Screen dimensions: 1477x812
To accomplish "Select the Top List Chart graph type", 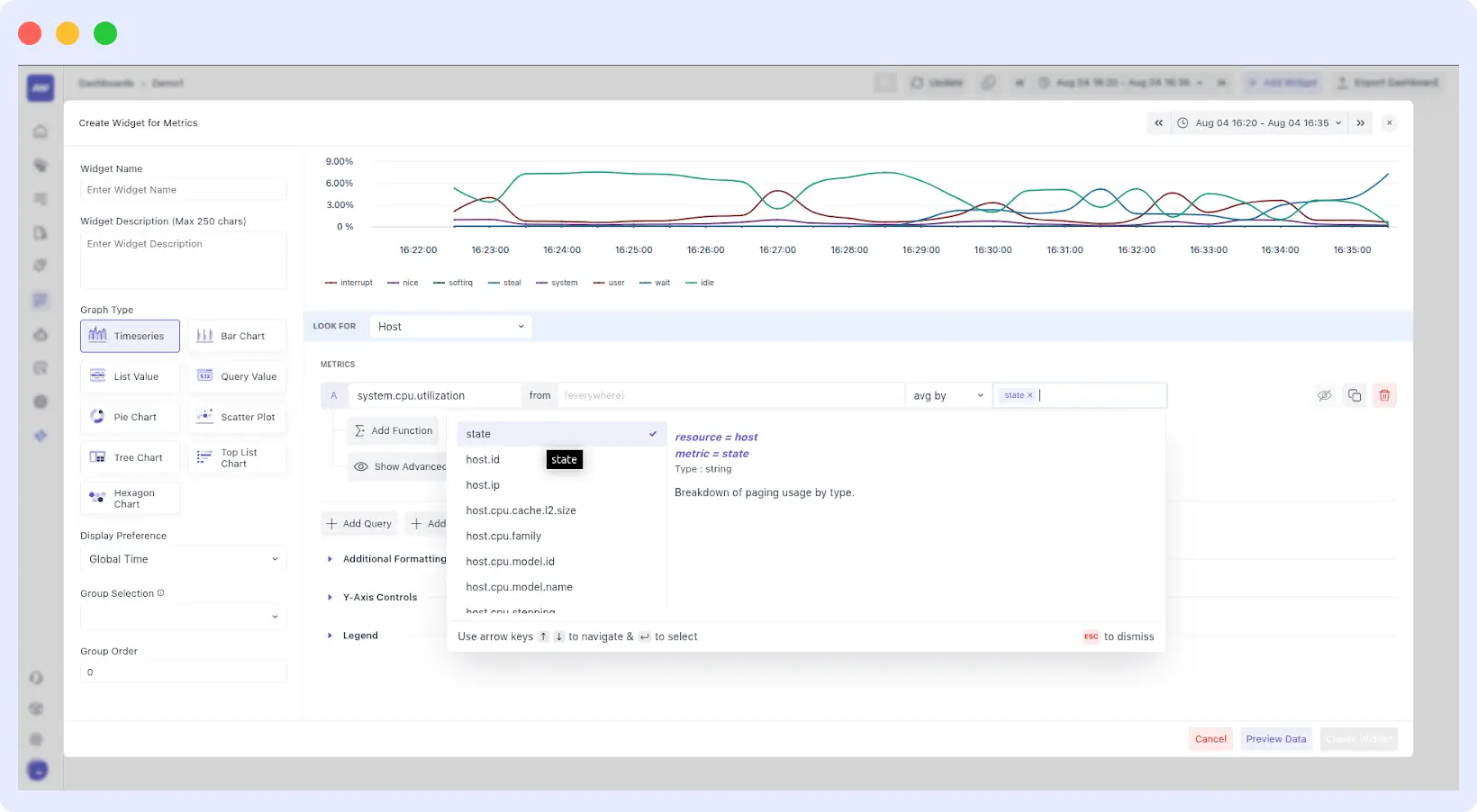I will (x=237, y=457).
